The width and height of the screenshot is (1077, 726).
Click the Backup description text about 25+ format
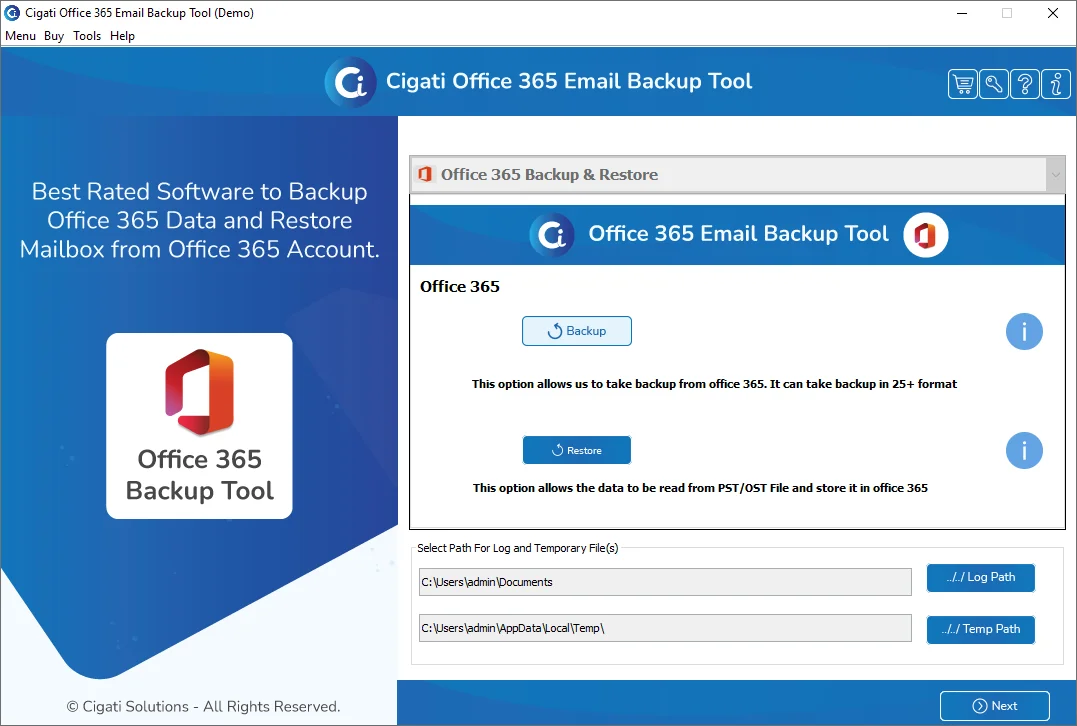point(714,384)
